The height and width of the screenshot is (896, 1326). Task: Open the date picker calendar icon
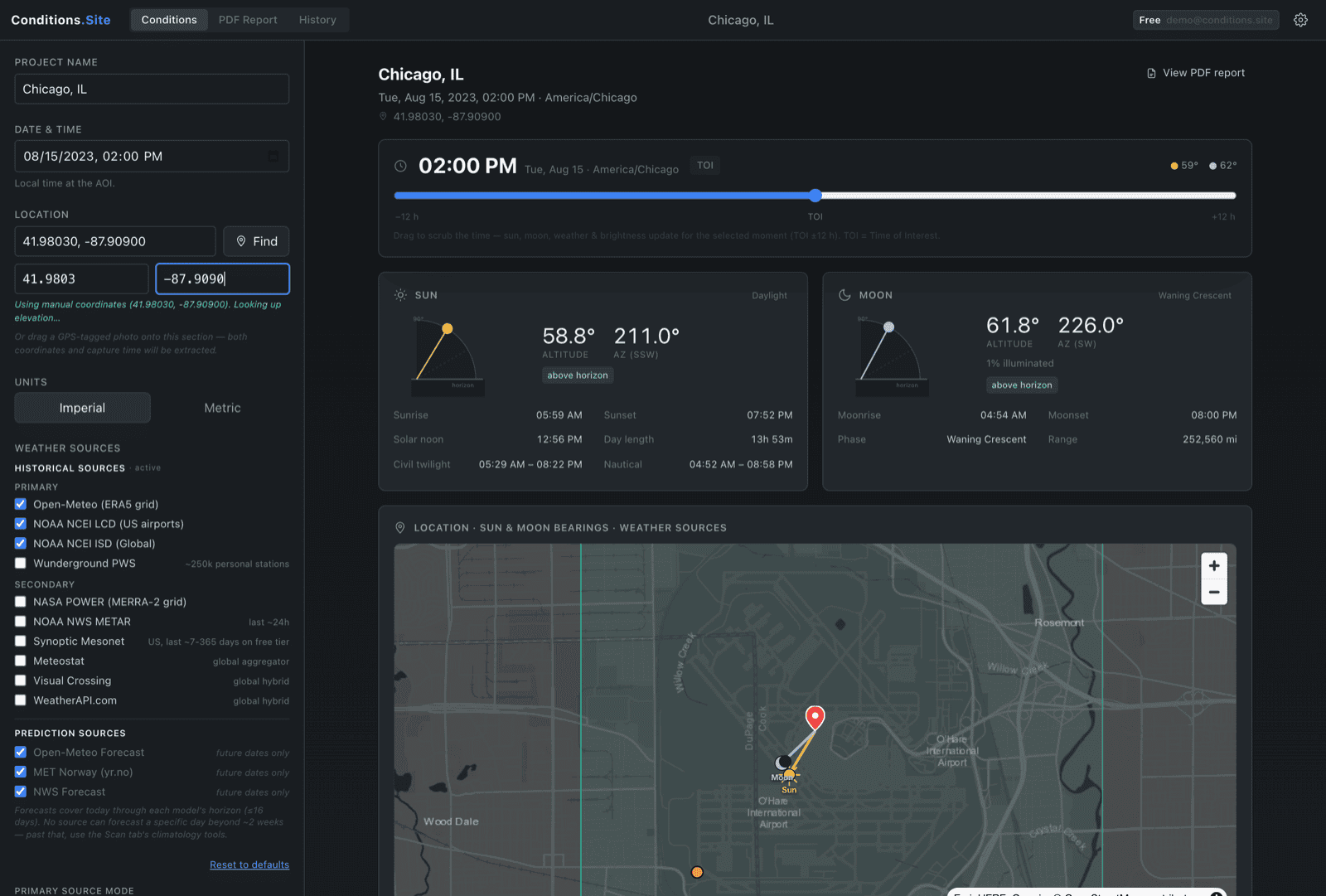tap(273, 157)
